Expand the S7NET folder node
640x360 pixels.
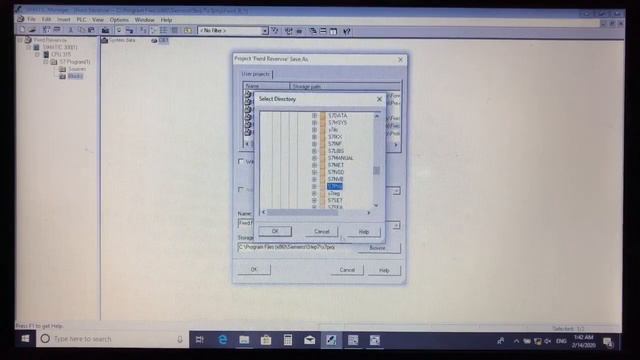tap(314, 165)
